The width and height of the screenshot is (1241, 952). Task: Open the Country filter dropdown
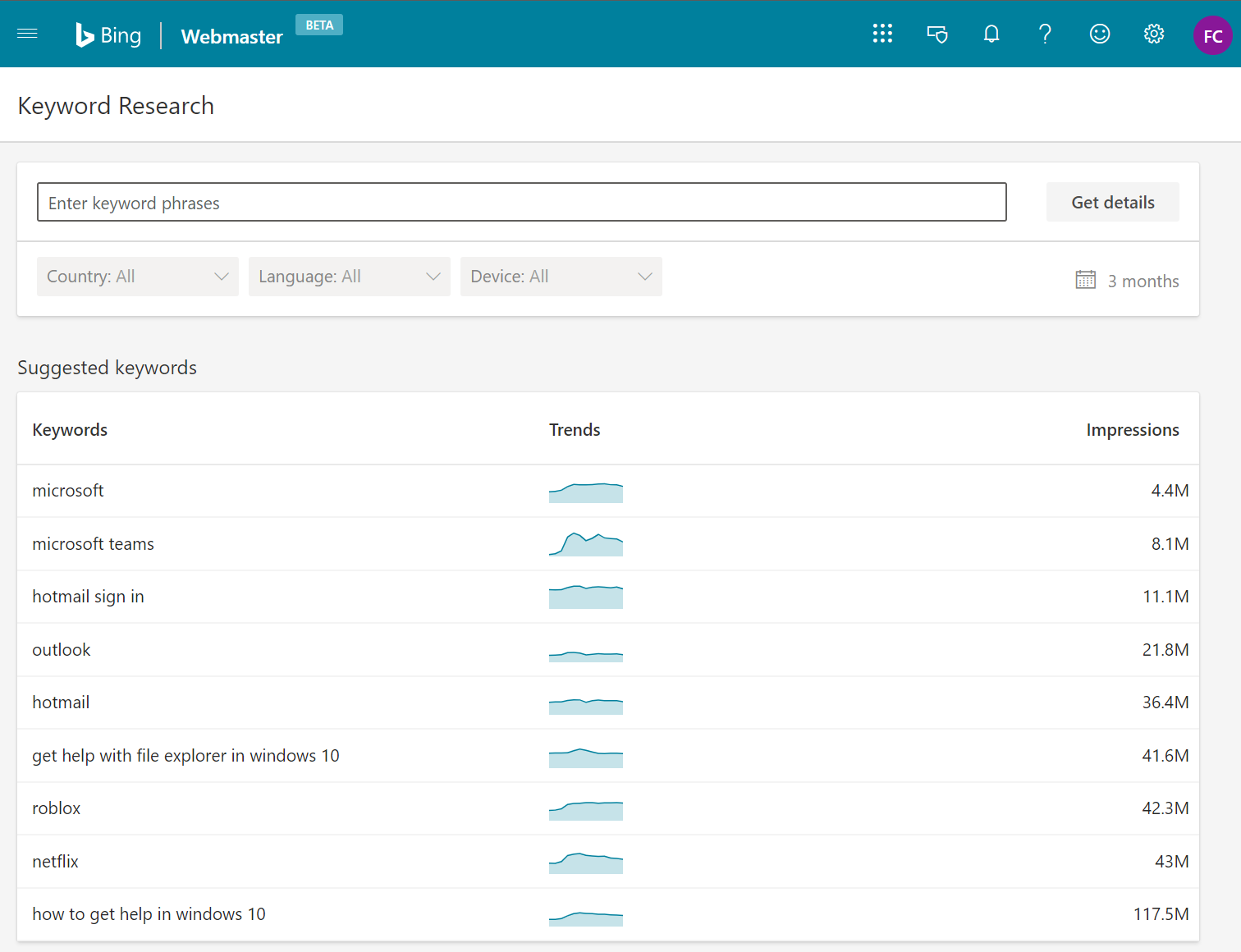point(137,277)
